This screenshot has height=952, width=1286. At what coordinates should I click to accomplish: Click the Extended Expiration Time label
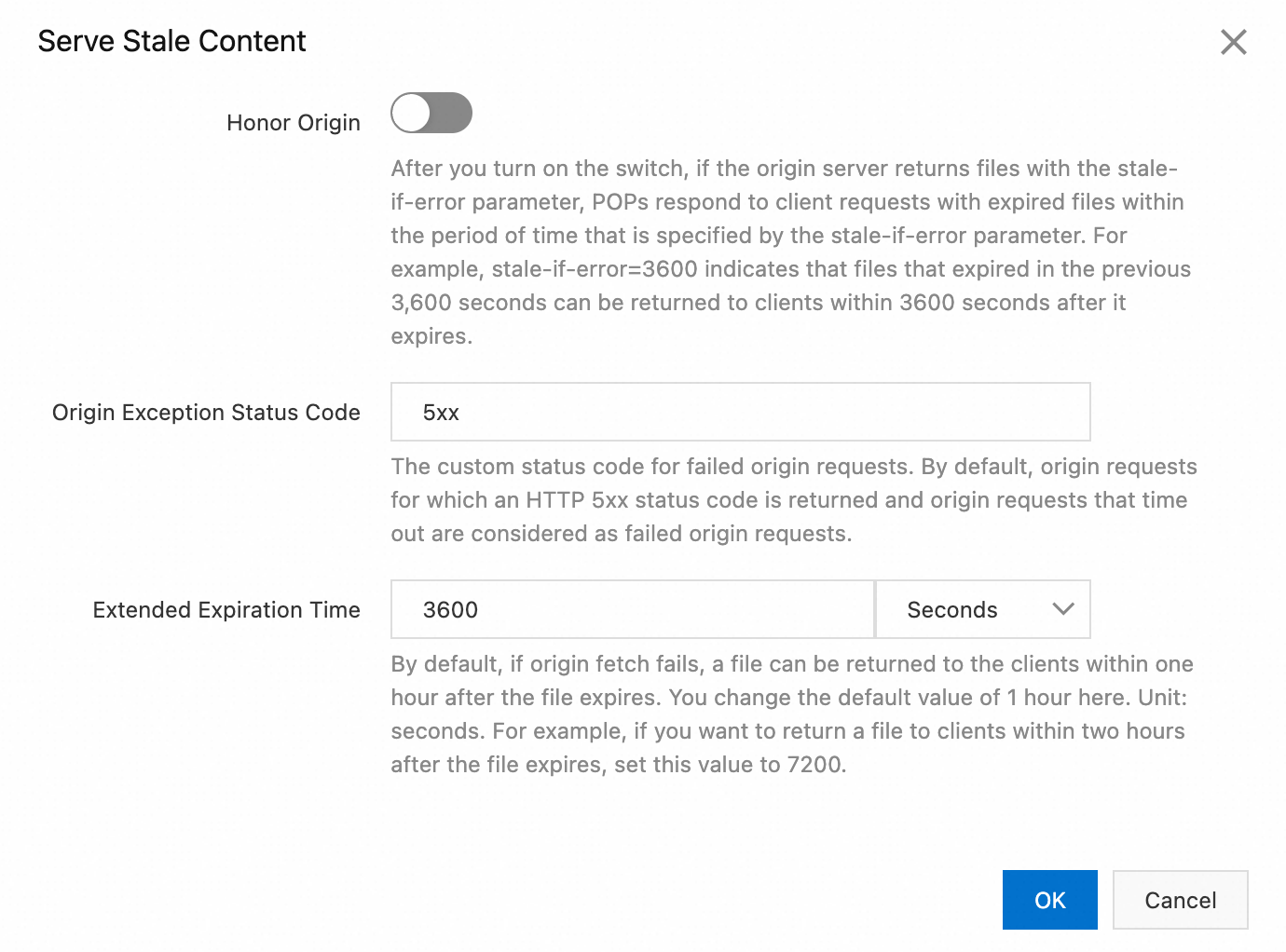tap(226, 610)
